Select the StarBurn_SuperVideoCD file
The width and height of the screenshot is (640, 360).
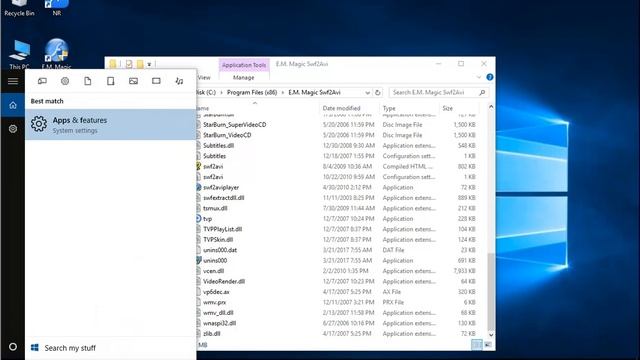(235, 124)
